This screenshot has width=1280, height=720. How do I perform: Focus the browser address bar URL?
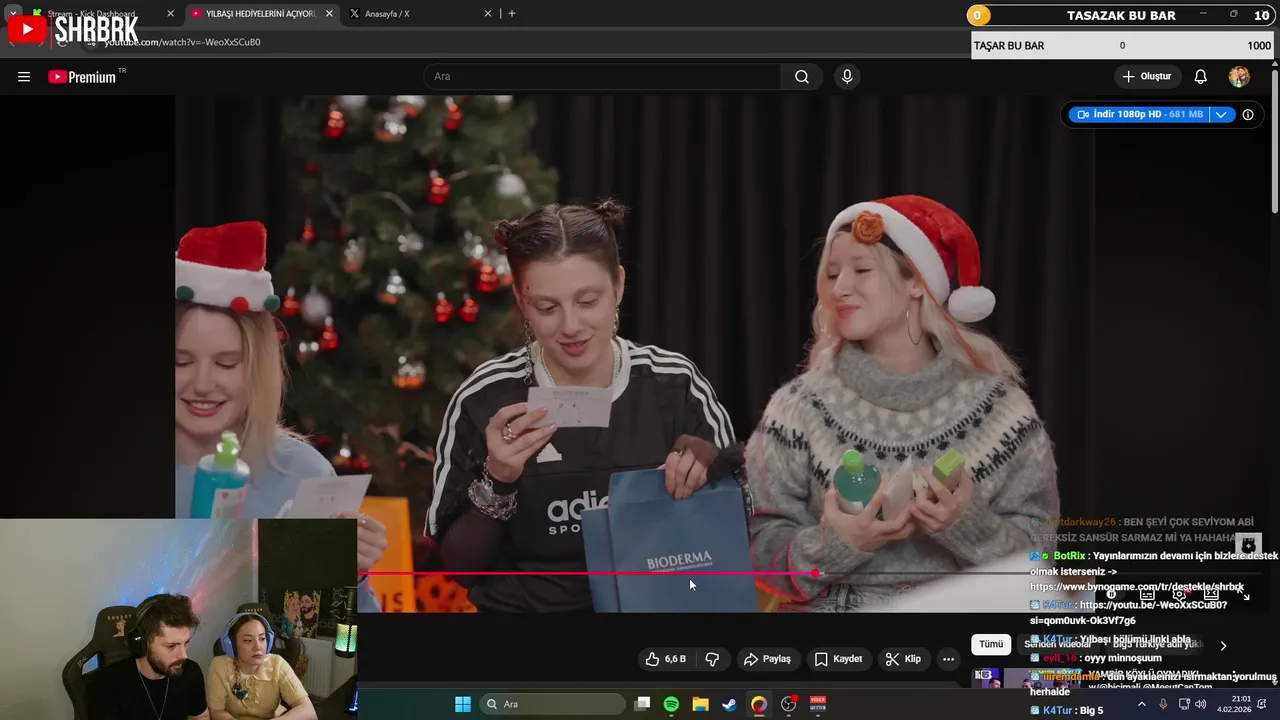click(182, 42)
